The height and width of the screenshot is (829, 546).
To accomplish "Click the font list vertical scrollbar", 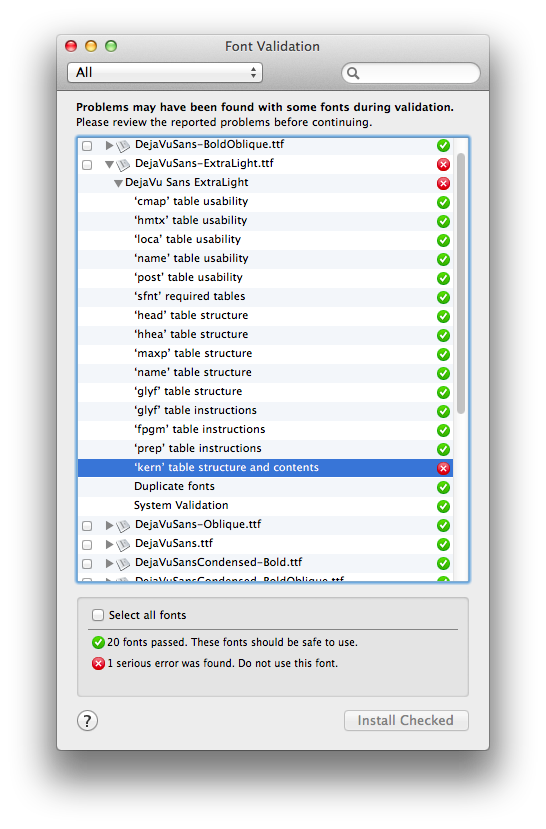I will [x=461, y=283].
